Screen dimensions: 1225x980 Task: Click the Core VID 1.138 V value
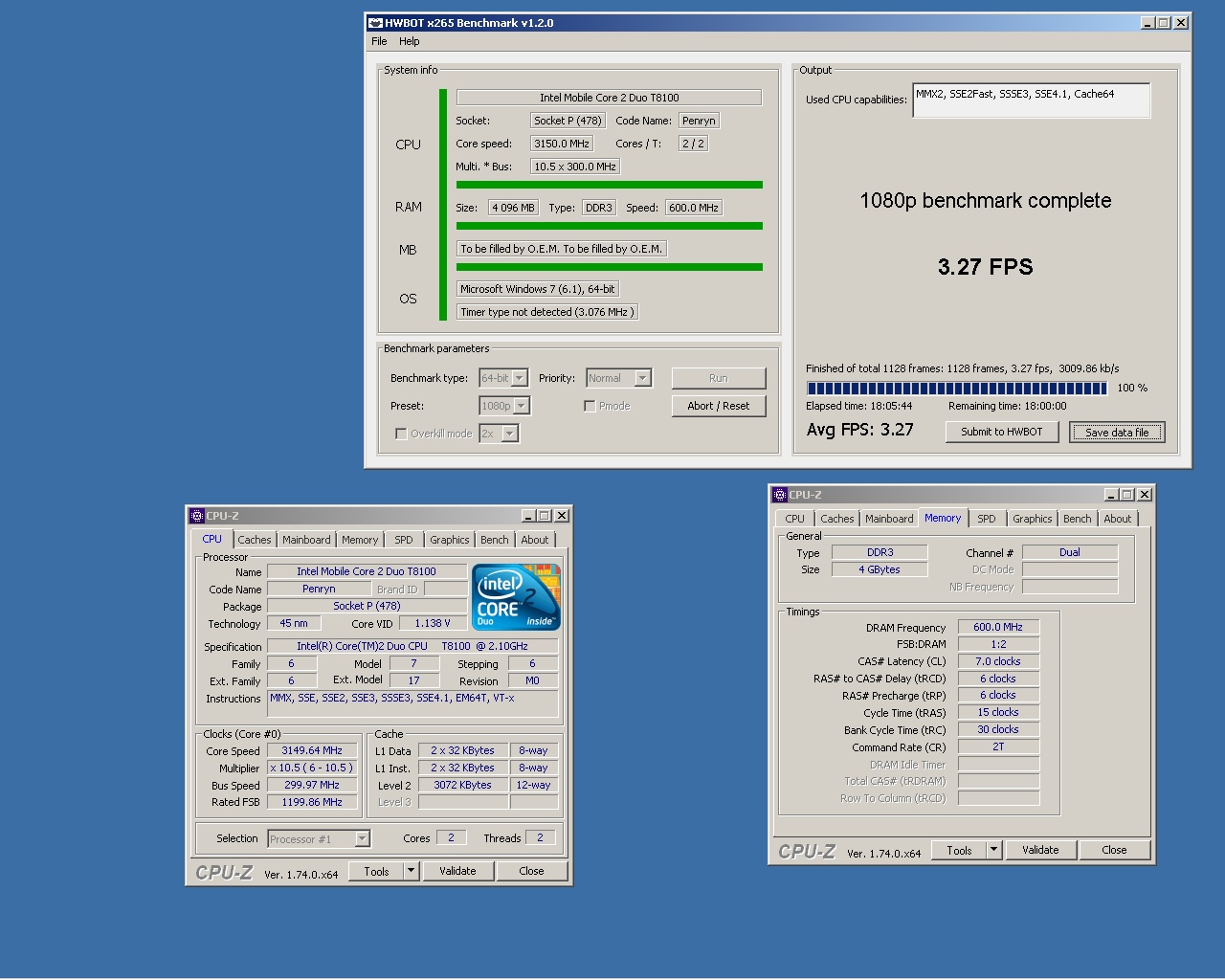pos(432,623)
